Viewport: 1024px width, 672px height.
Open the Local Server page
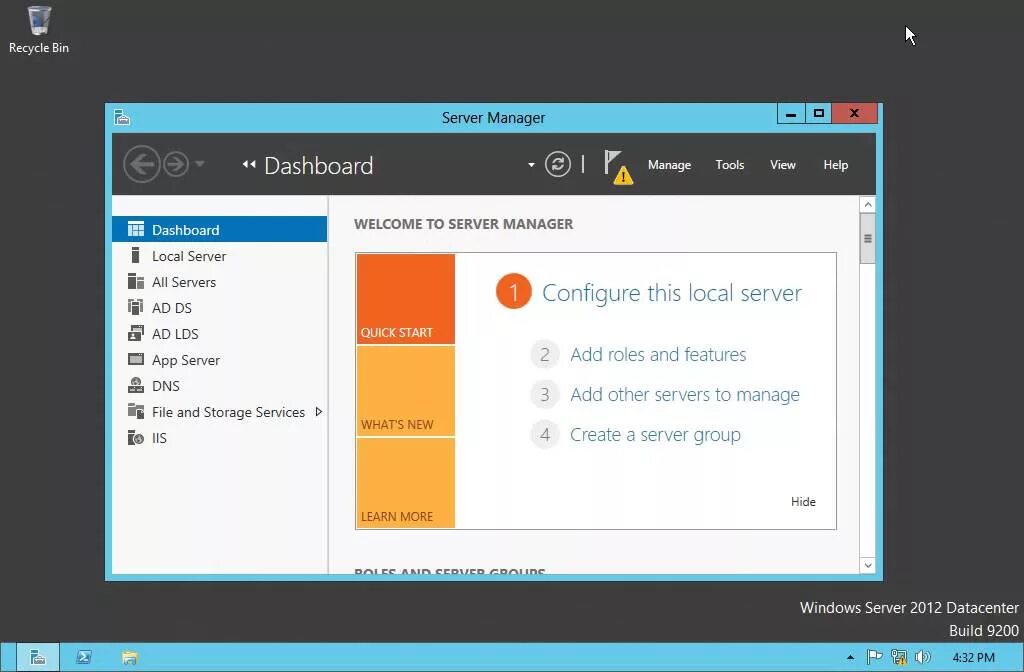[189, 256]
